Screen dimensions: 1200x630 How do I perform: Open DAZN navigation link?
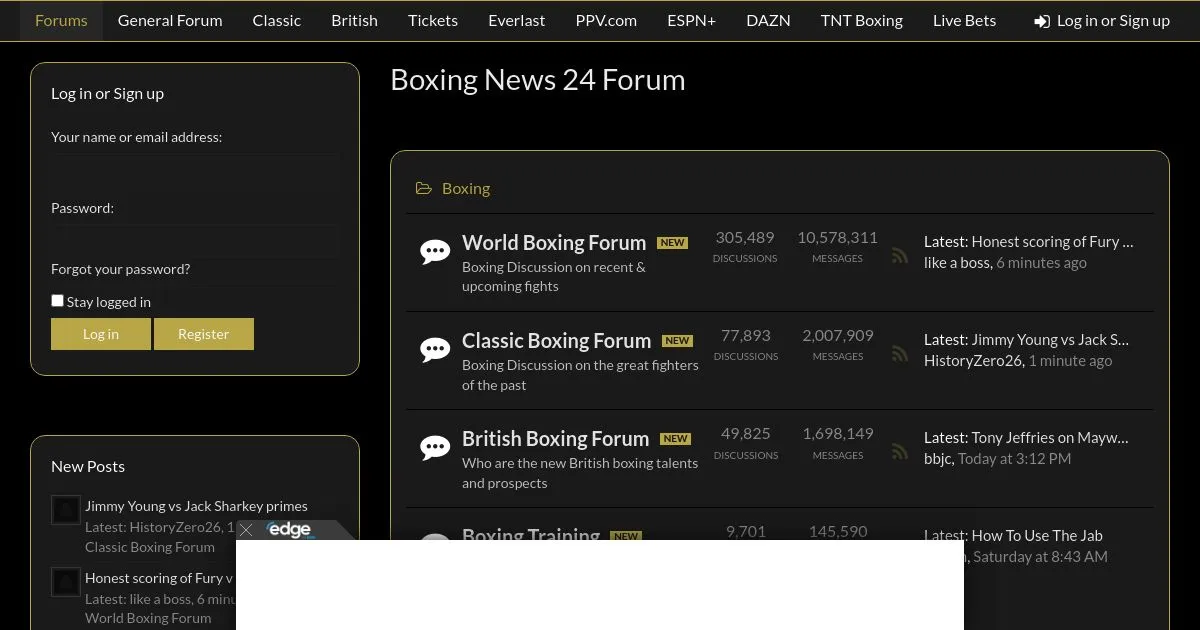pyautogui.click(x=768, y=20)
